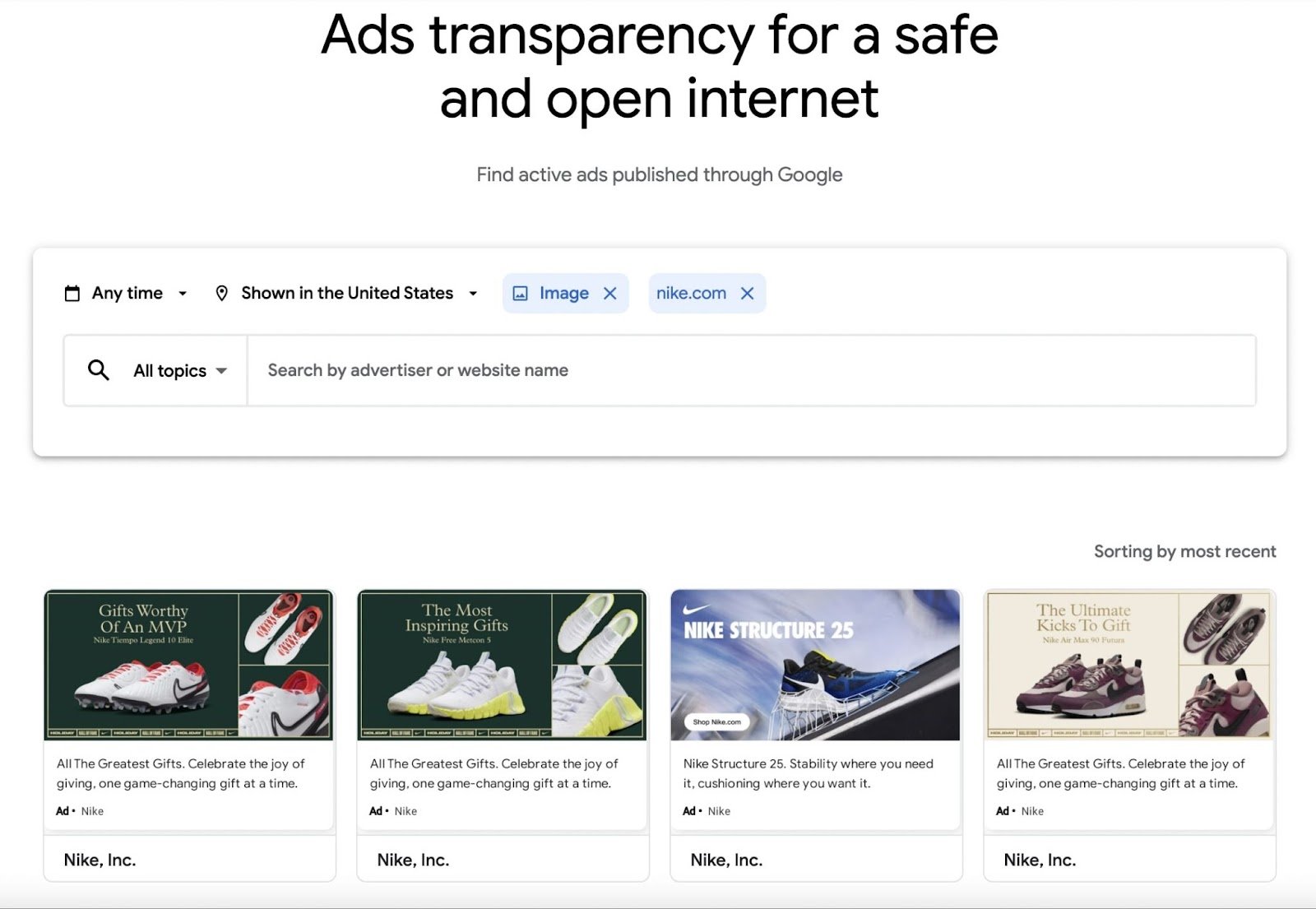Click the search magnifying glass icon
The image size is (1316, 909).
click(x=98, y=370)
